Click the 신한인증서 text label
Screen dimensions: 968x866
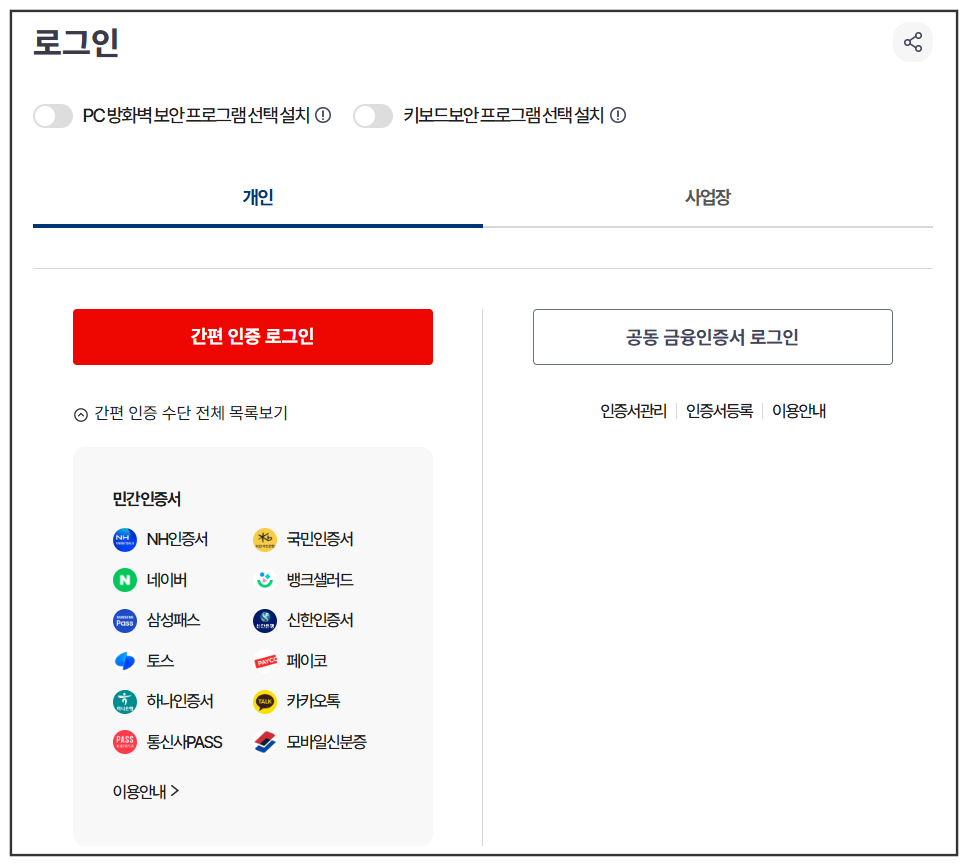tap(320, 620)
